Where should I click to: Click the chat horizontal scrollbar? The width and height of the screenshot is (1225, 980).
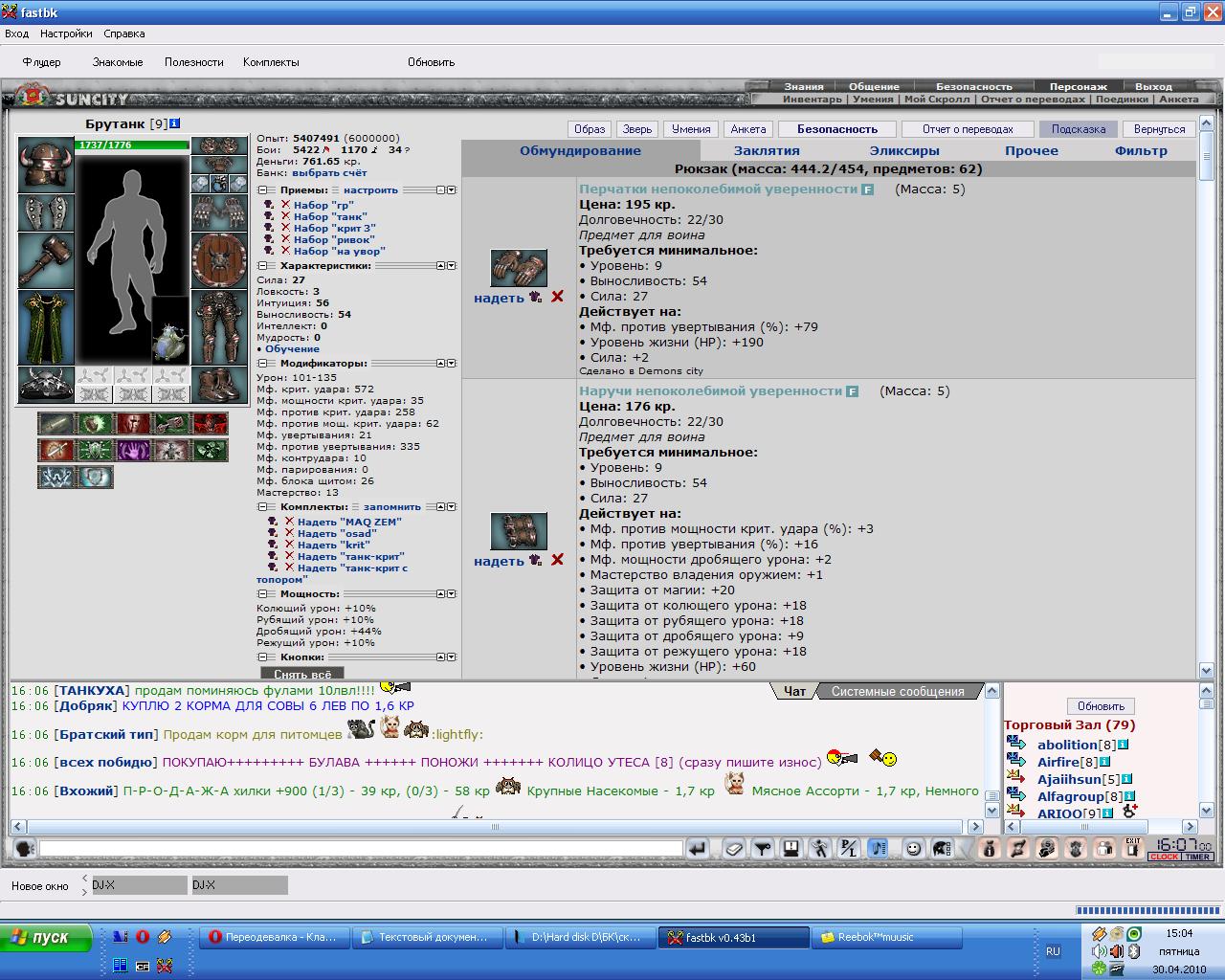pyautogui.click(x=496, y=826)
